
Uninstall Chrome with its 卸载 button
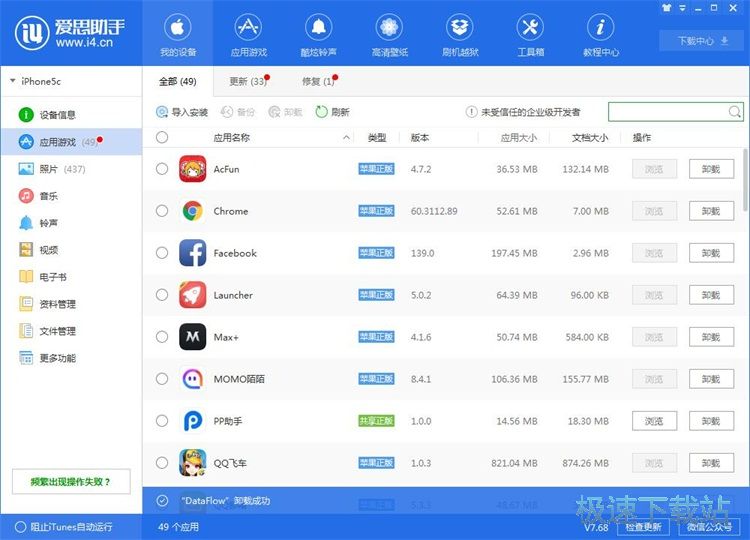[x=711, y=211]
